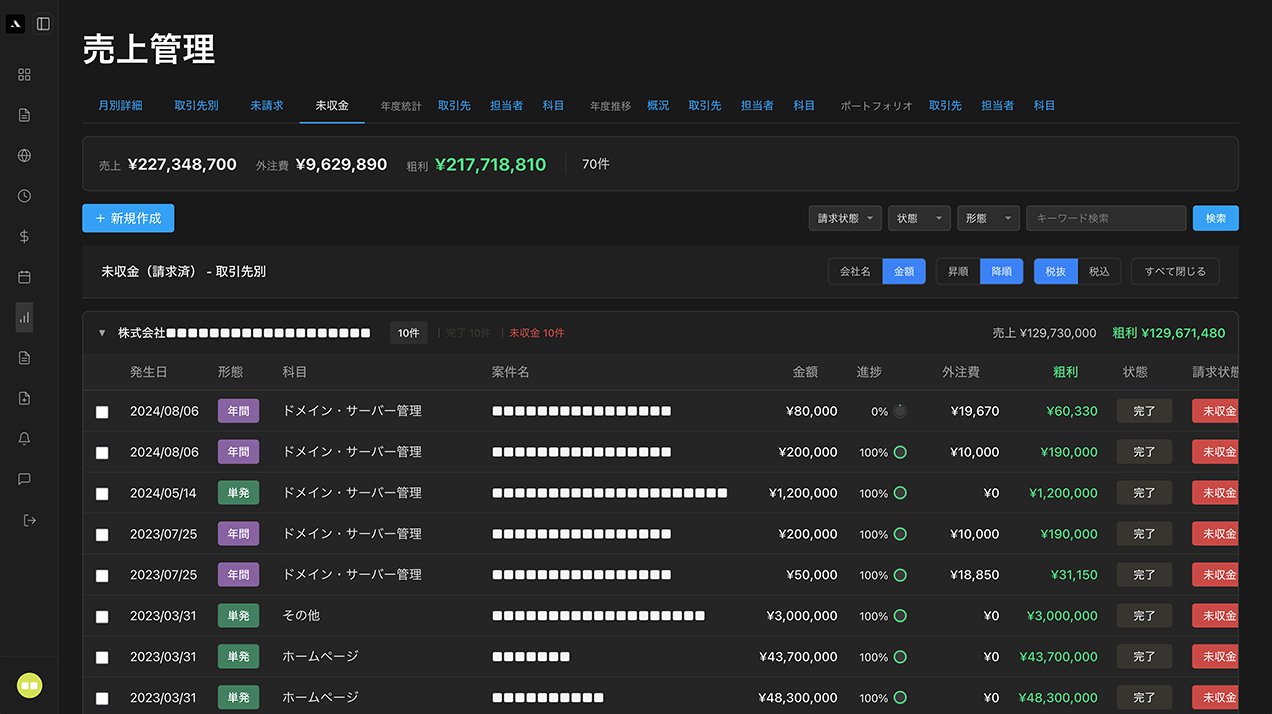Click the notification bell icon

[25, 438]
